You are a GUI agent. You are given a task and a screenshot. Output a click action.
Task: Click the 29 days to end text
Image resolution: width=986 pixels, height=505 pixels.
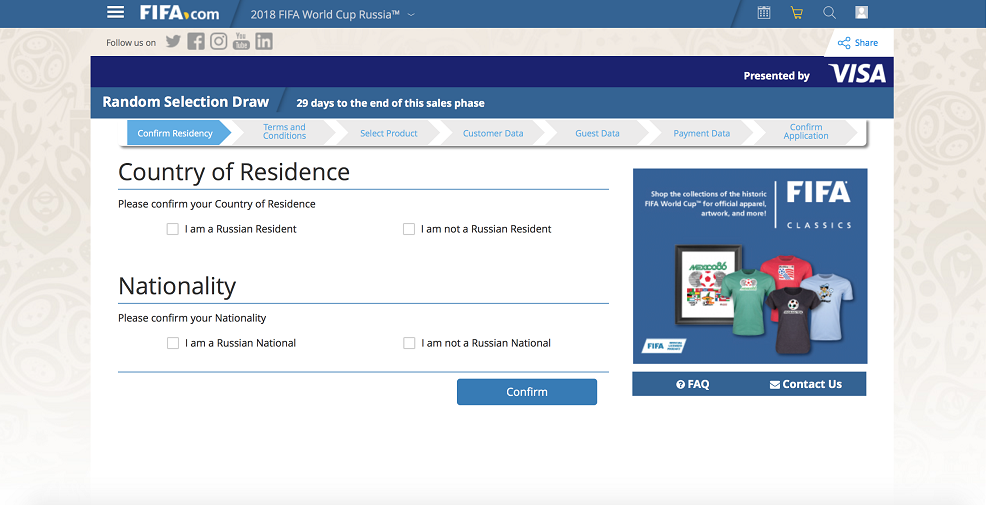[x=391, y=103]
